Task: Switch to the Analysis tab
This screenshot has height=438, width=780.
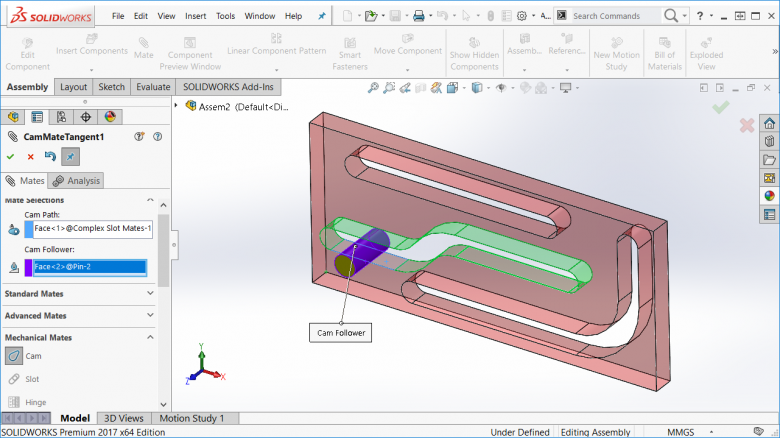Action: click(x=76, y=181)
